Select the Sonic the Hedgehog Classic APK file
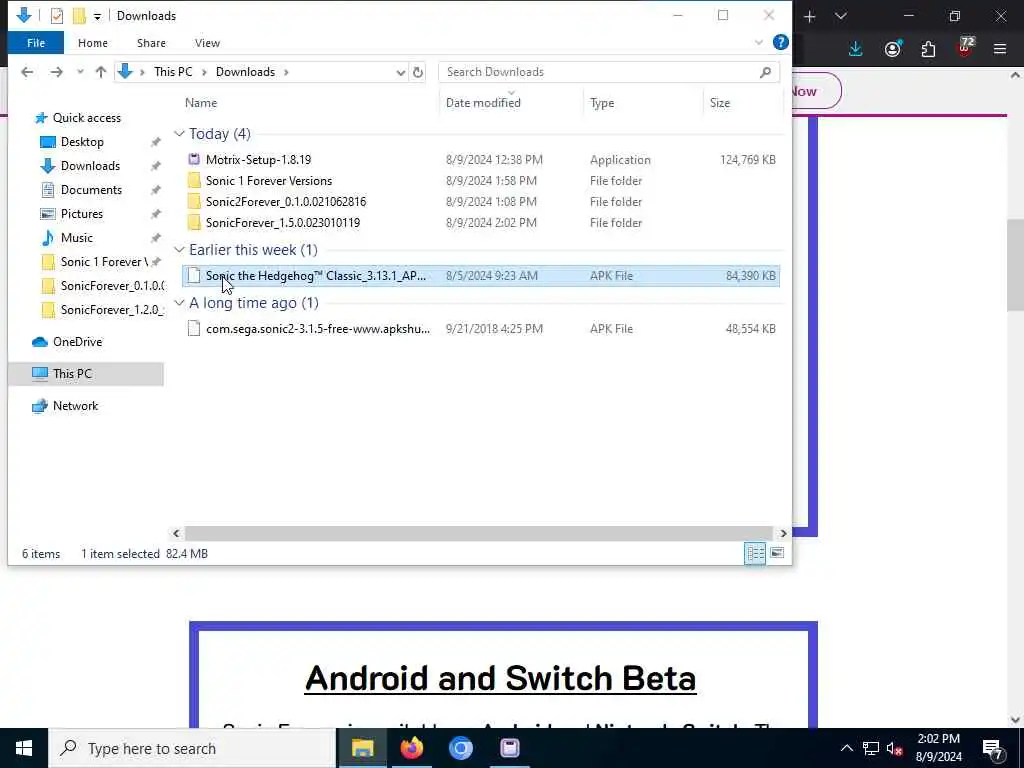 point(481,276)
